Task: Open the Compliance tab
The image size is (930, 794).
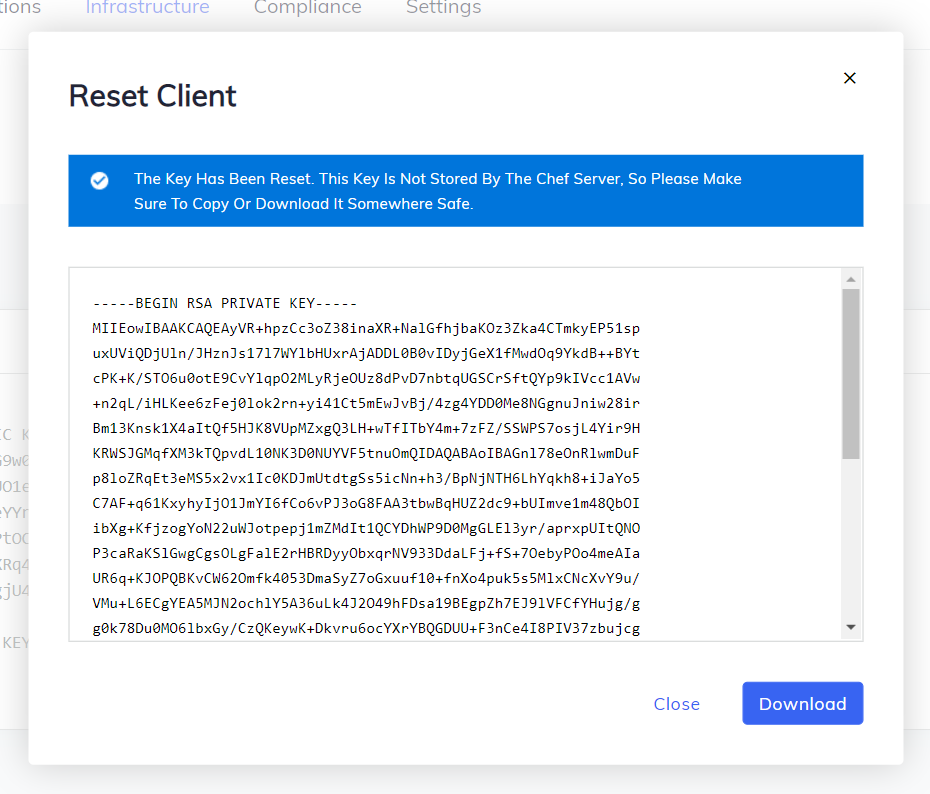Action: coord(307,8)
